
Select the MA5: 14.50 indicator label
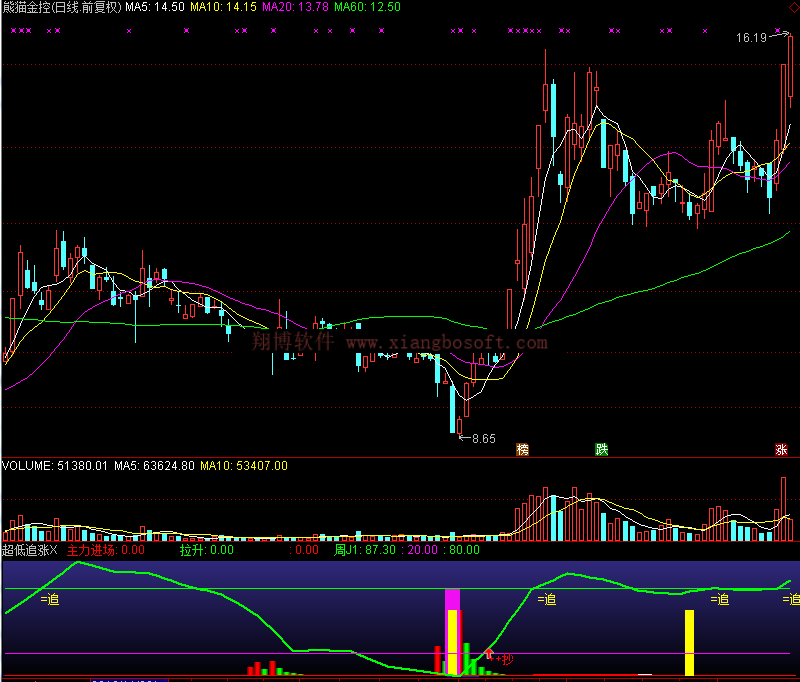click(155, 7)
